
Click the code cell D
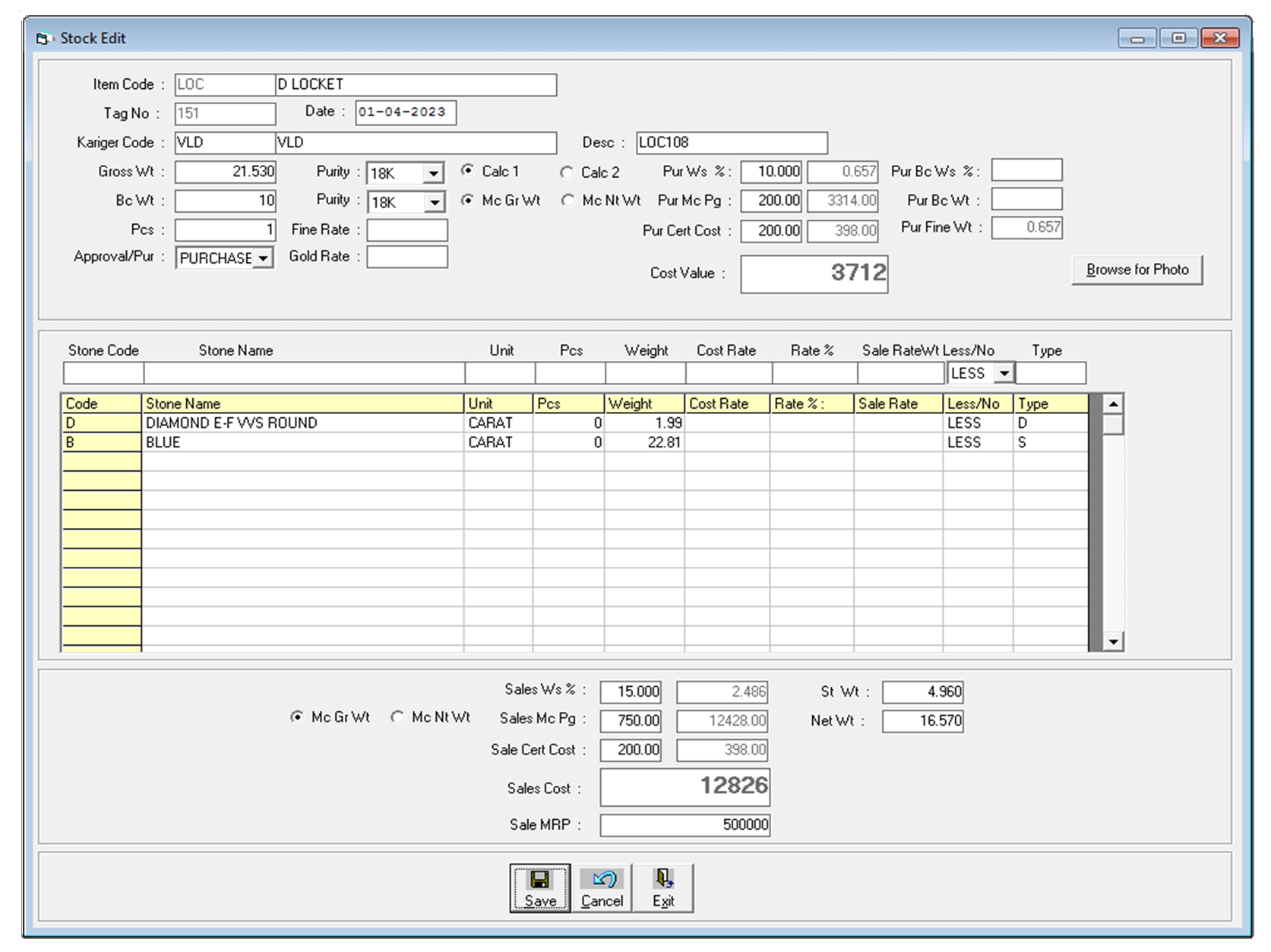102,423
